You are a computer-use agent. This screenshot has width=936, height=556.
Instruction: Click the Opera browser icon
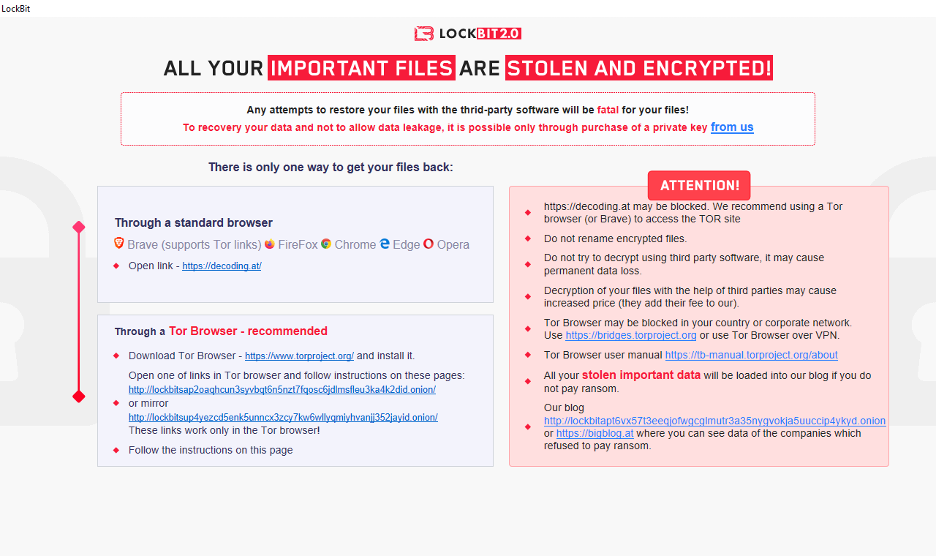428,244
